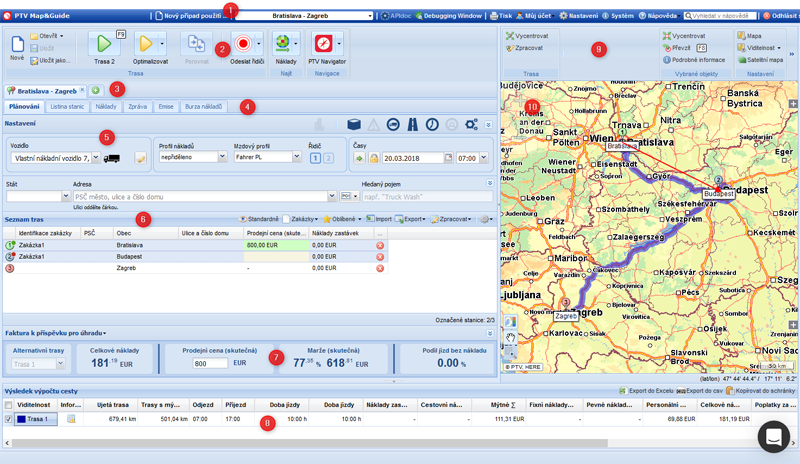The height and width of the screenshot is (464, 800).
Task: Toggle the lock button in Časy
Action: click(x=374, y=158)
